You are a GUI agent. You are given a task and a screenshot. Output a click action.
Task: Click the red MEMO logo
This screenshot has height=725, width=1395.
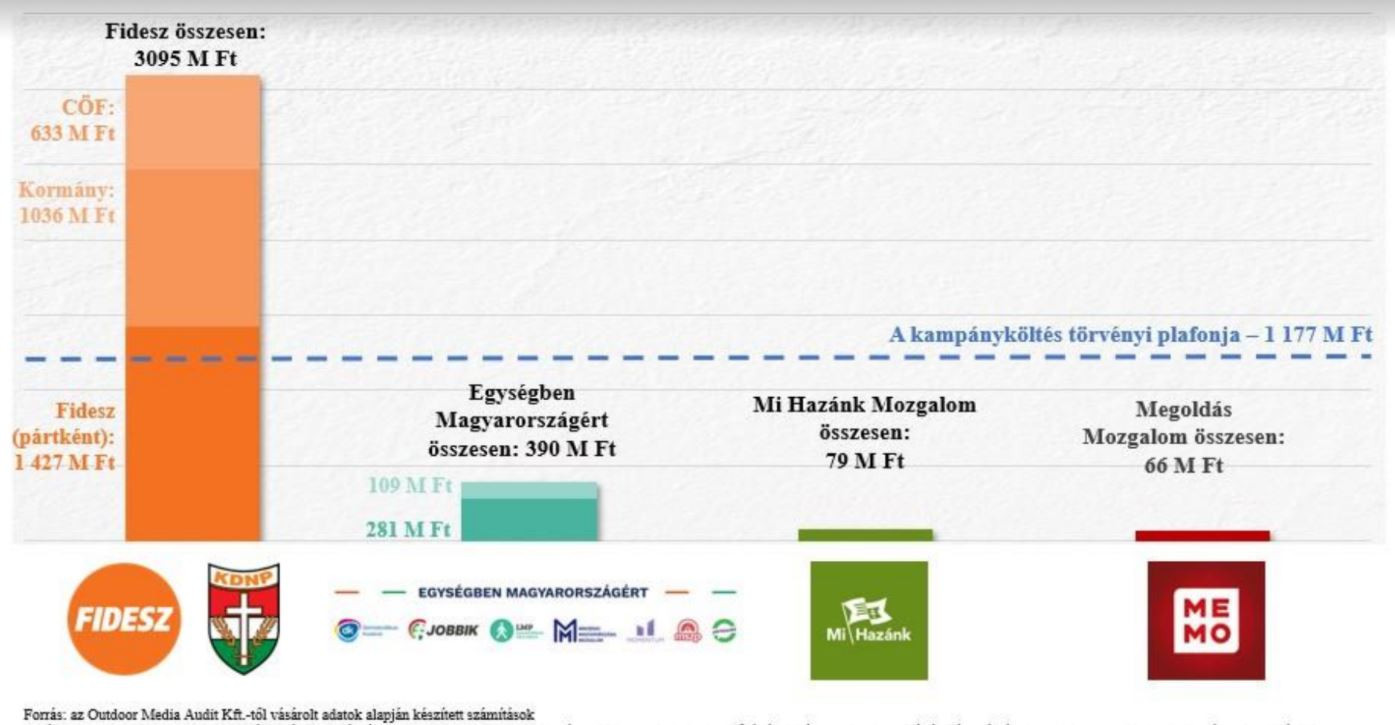click(1206, 620)
